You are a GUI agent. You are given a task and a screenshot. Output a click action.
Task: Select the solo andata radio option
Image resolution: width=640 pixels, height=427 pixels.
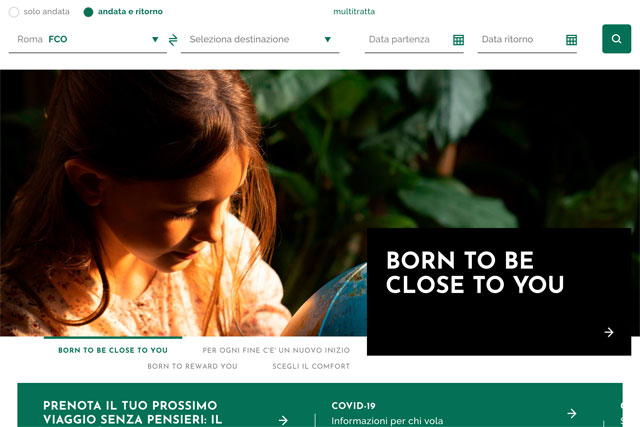click(x=14, y=12)
